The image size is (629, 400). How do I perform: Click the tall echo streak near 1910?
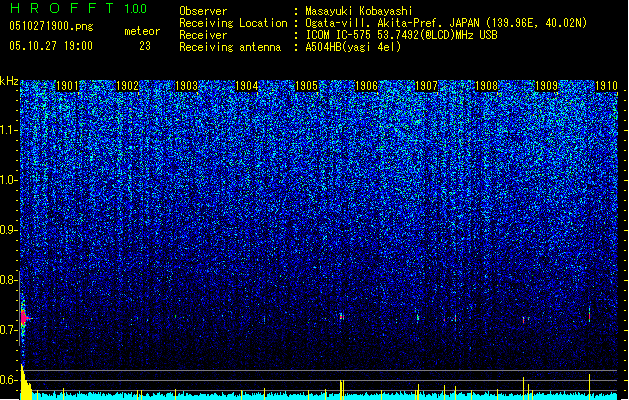[x=589, y=315]
